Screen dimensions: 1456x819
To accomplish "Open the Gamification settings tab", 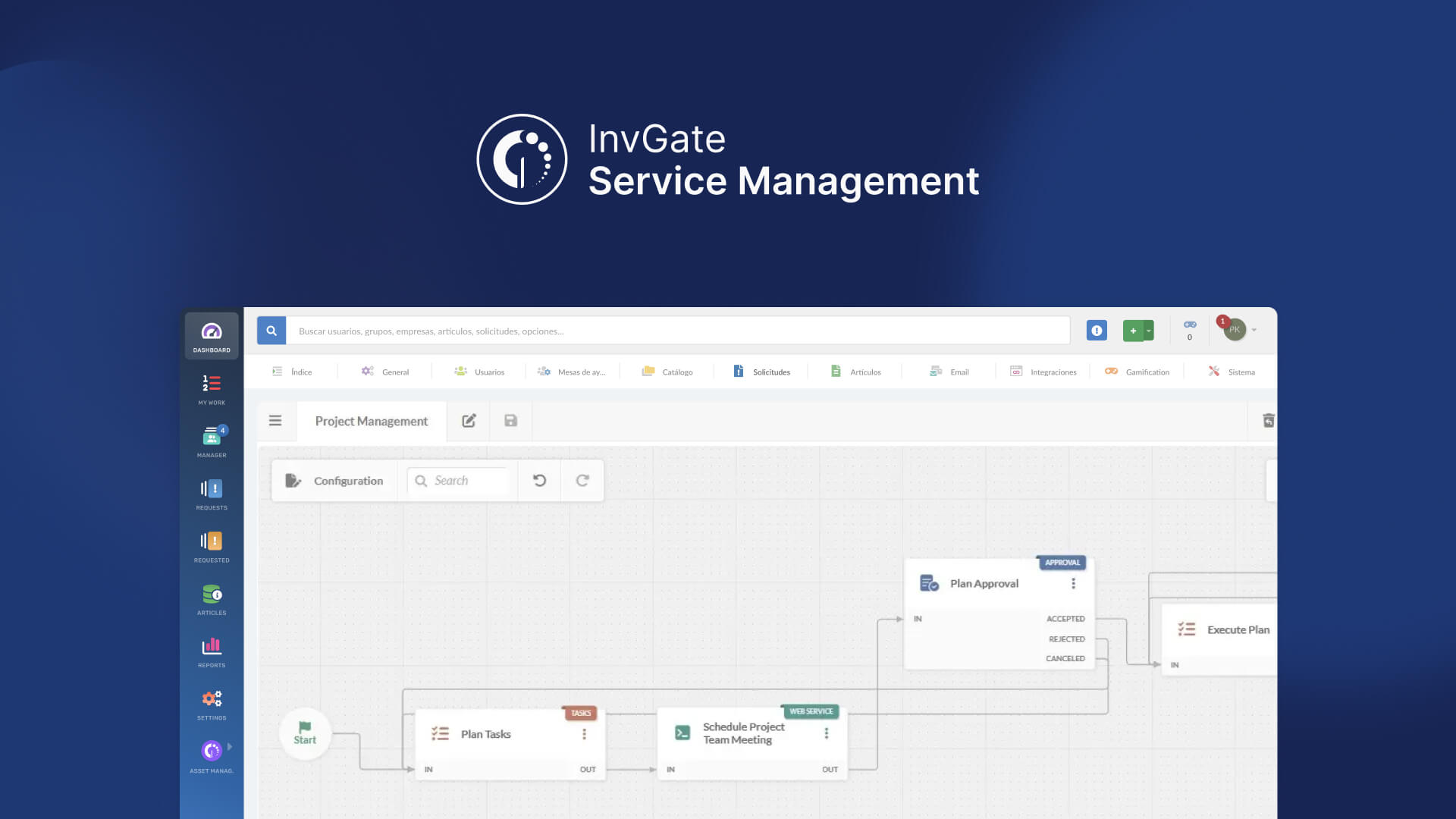I will 1137,372.
